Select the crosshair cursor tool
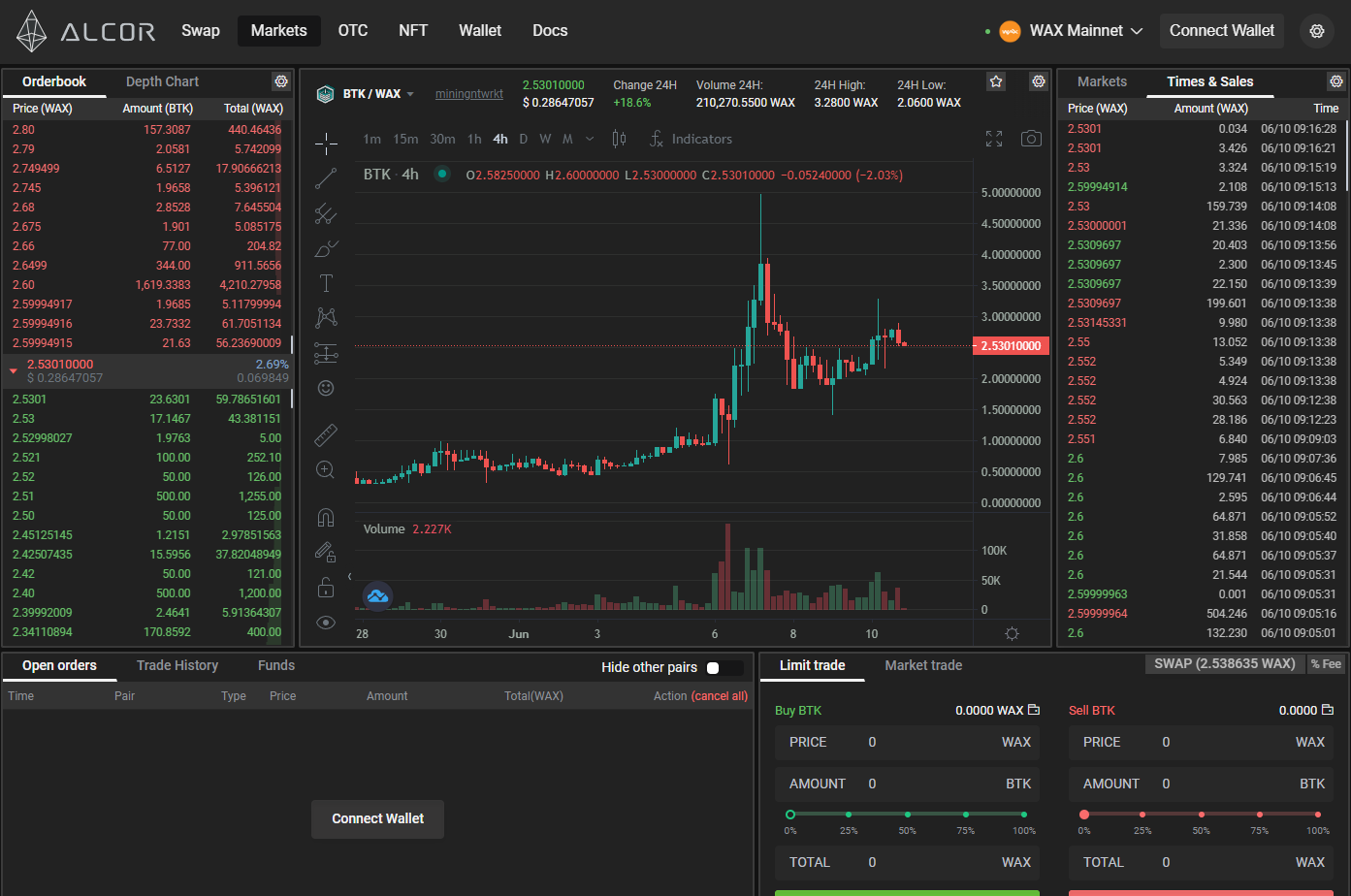 pyautogui.click(x=326, y=144)
